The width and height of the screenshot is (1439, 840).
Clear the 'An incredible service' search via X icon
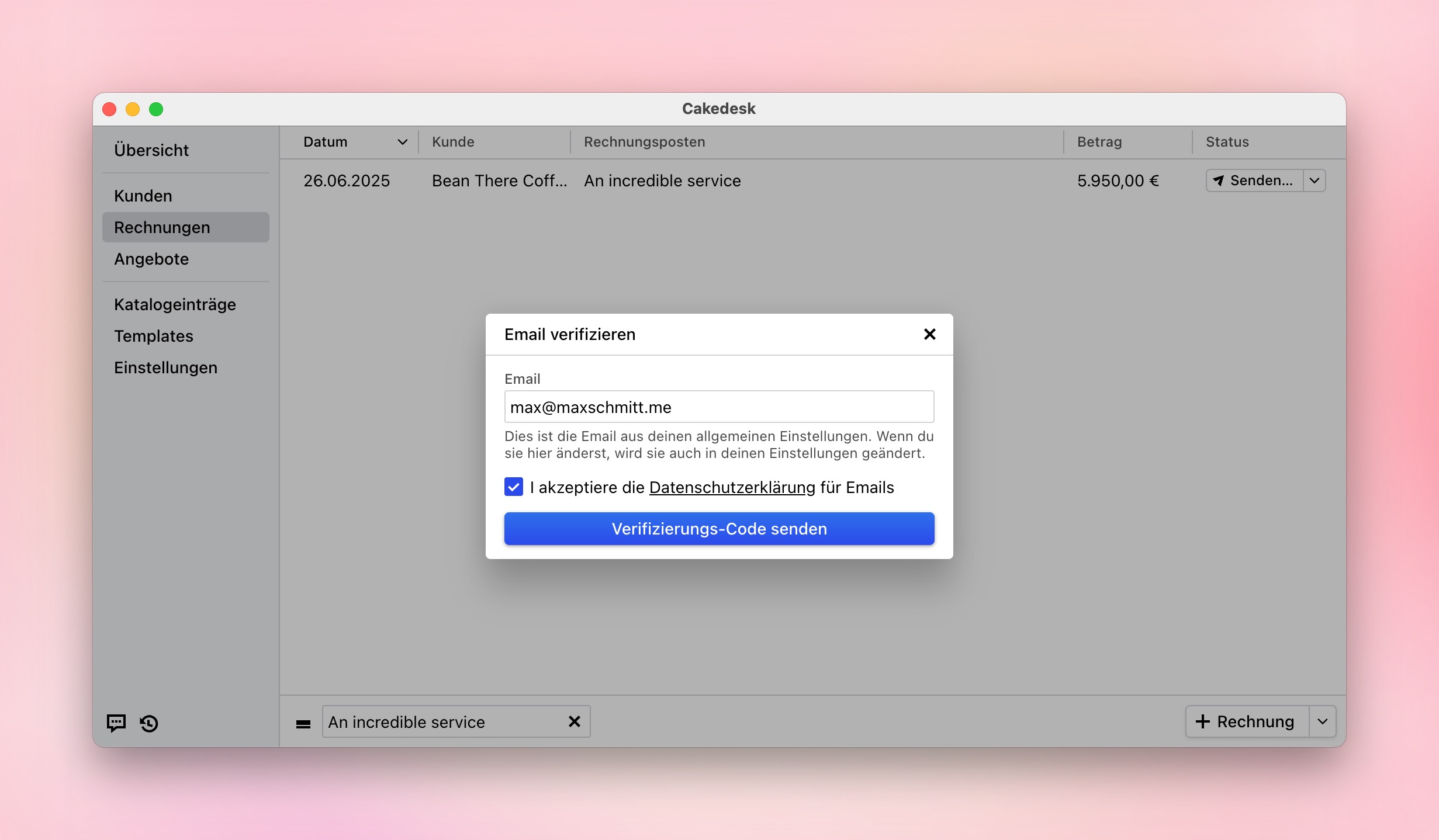pos(573,721)
